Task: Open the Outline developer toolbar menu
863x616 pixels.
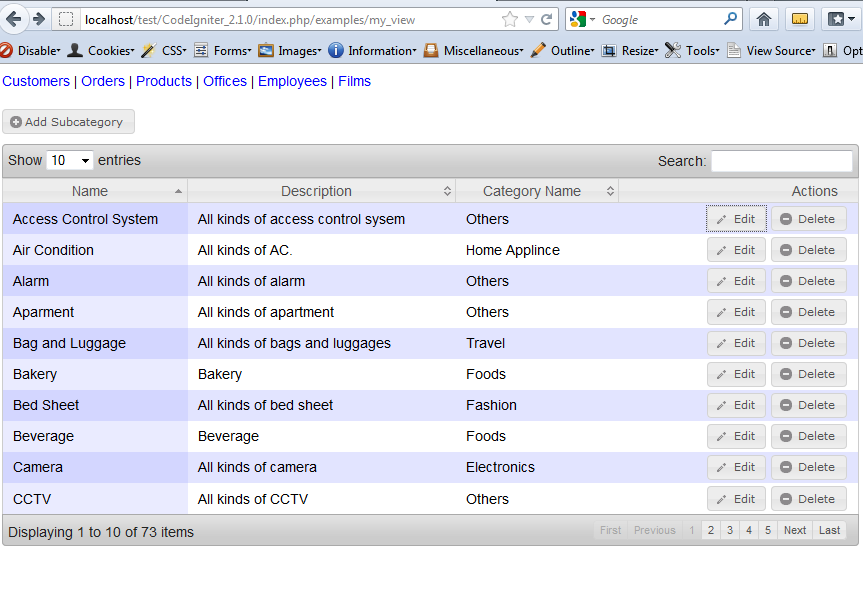Action: coord(562,51)
